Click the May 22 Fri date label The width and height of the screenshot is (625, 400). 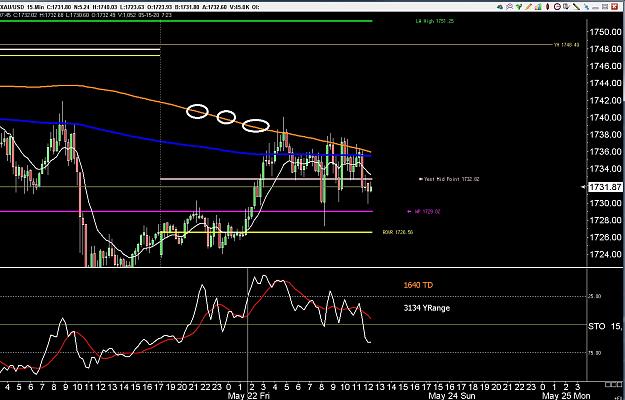(248, 396)
